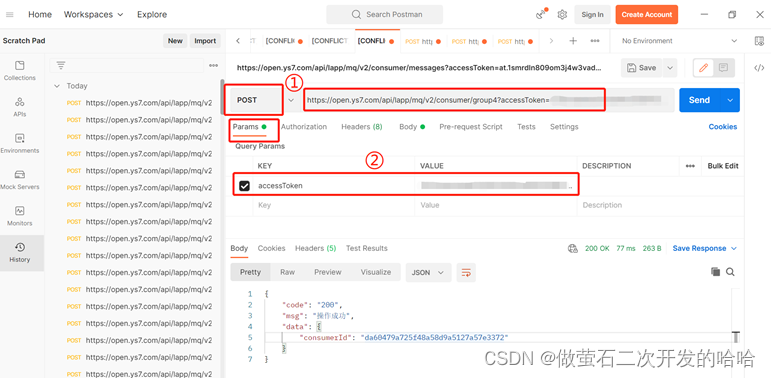Image resolution: width=771 pixels, height=378 pixels.
Task: Open the response Cookies tab
Action: point(271,248)
